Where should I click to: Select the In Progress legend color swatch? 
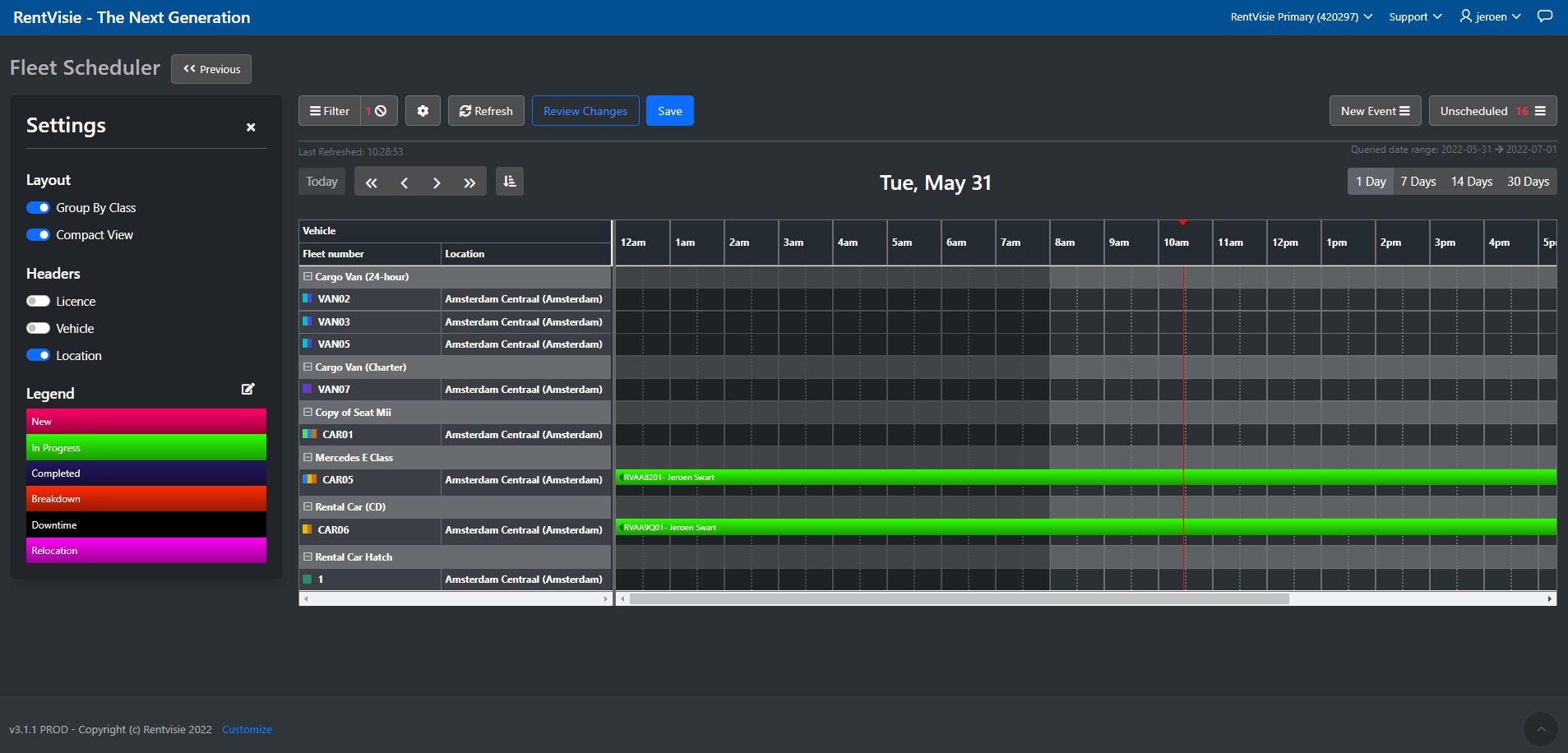click(146, 447)
